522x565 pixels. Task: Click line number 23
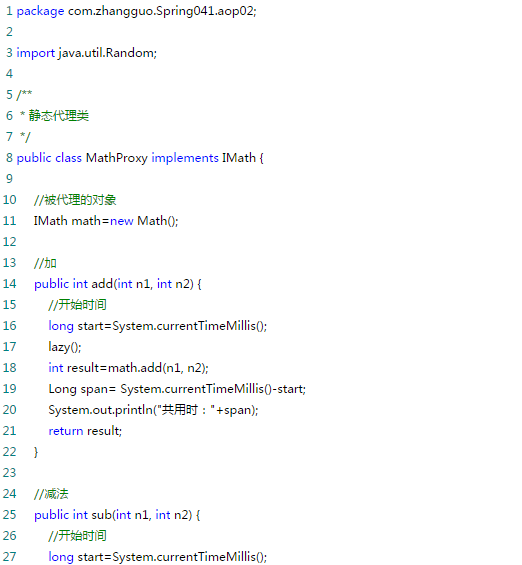coord(10,473)
